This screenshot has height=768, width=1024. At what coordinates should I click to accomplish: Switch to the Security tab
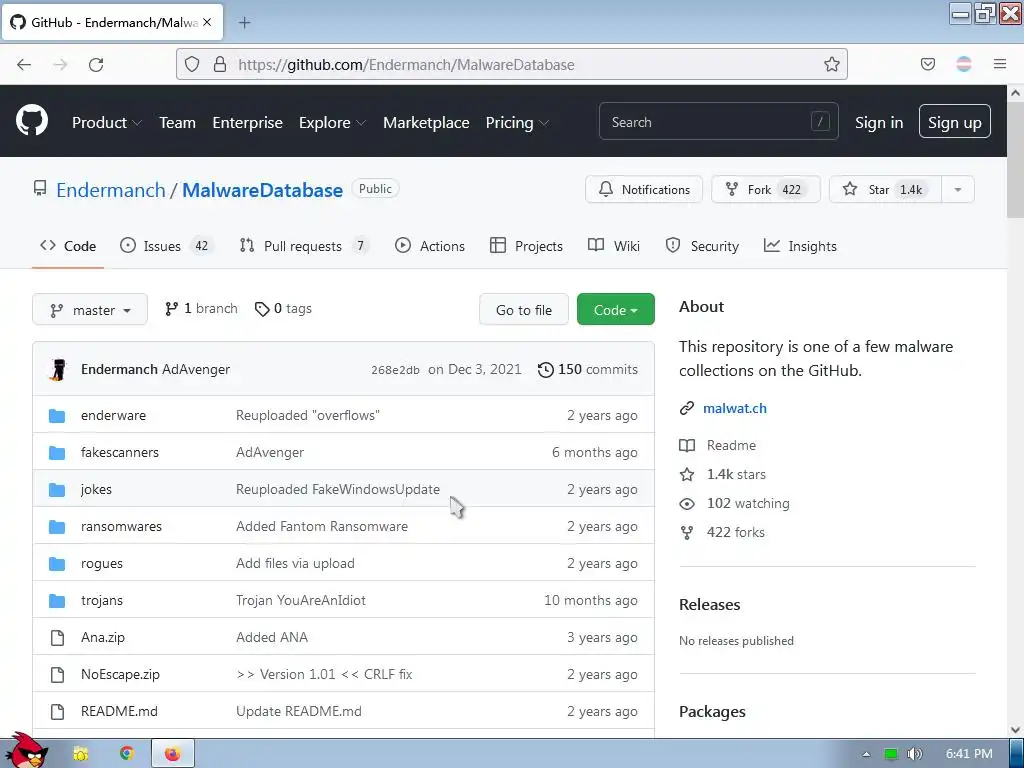(702, 246)
